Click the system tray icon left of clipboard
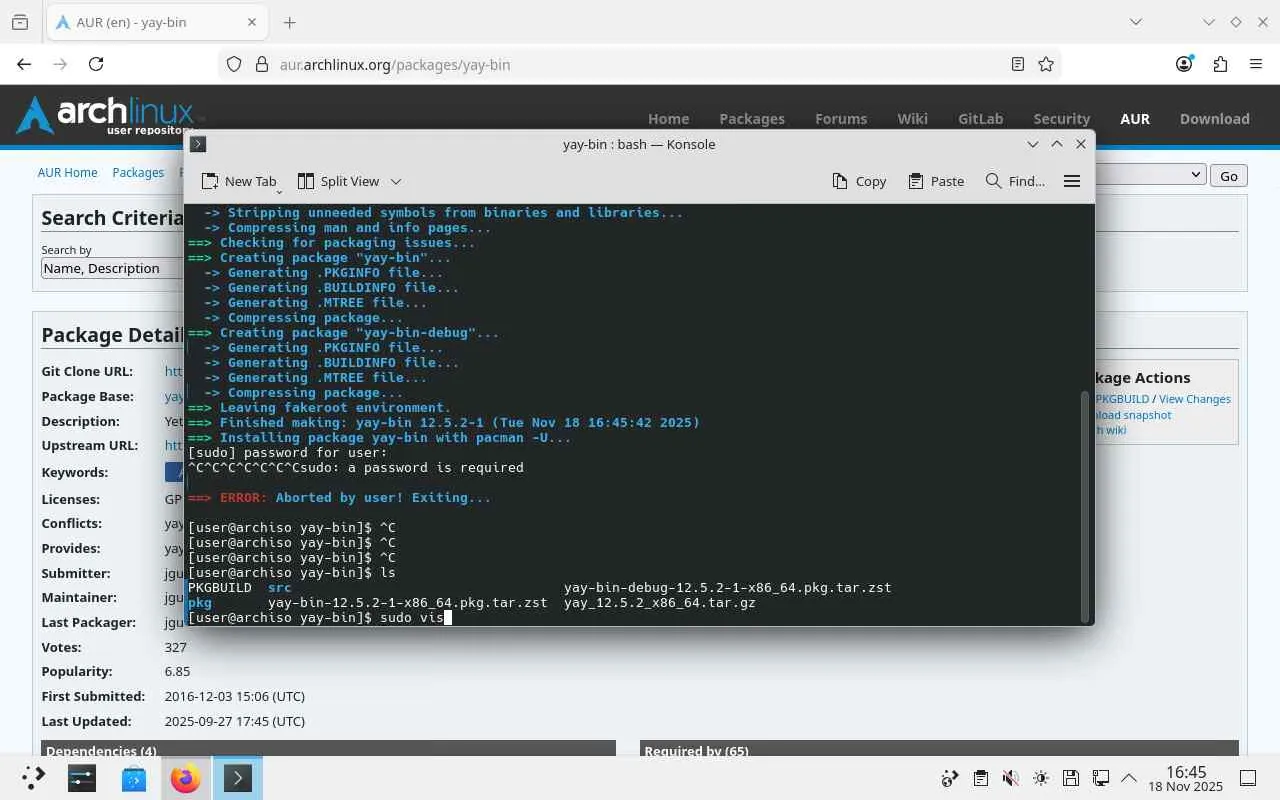The width and height of the screenshot is (1280, 800). point(950,778)
